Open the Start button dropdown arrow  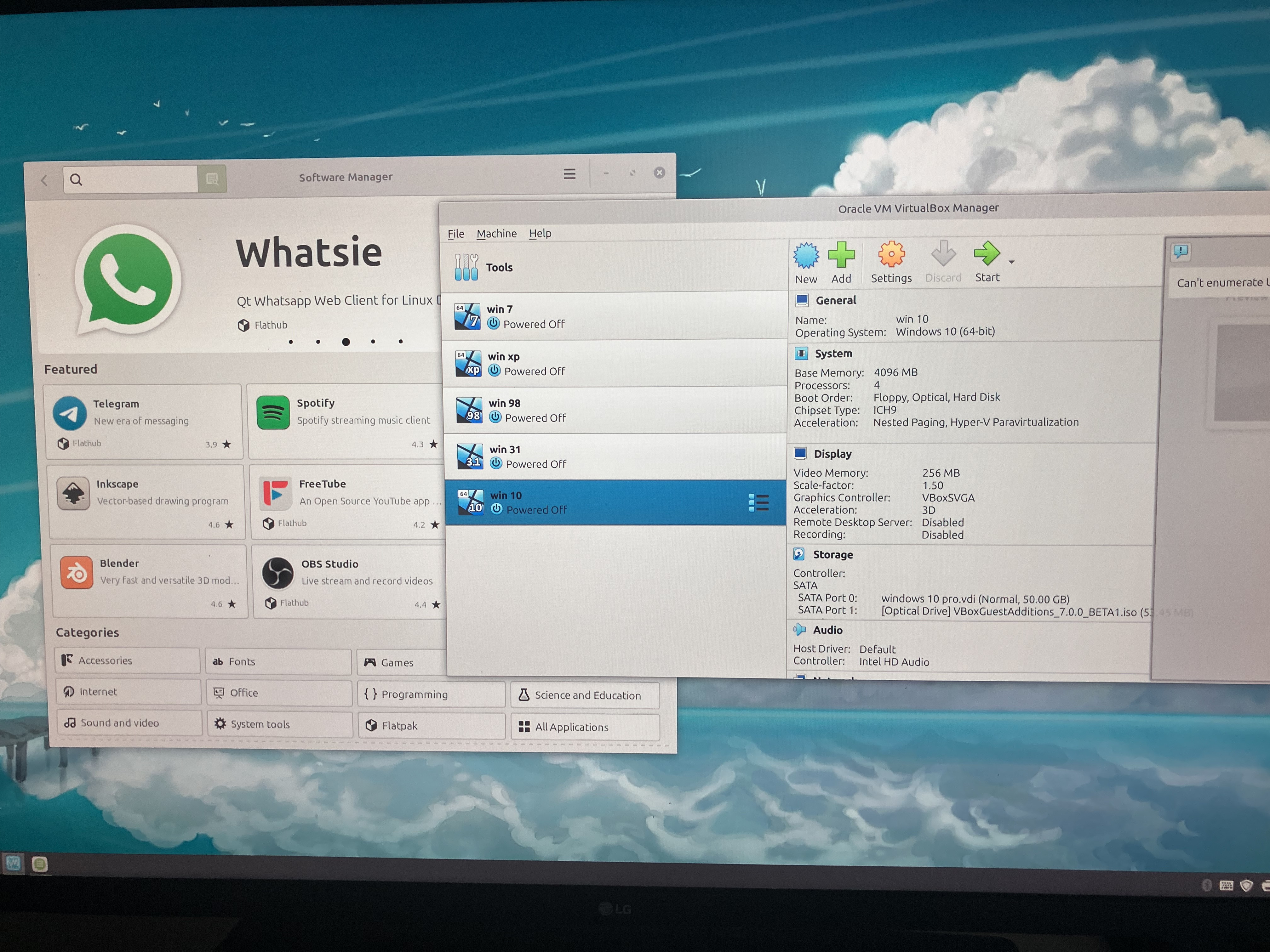coord(1012,262)
